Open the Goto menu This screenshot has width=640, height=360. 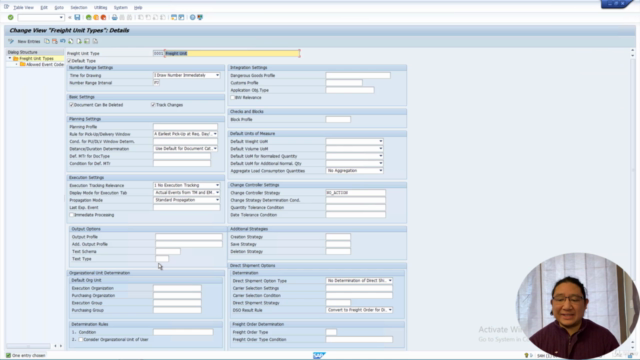point(59,7)
